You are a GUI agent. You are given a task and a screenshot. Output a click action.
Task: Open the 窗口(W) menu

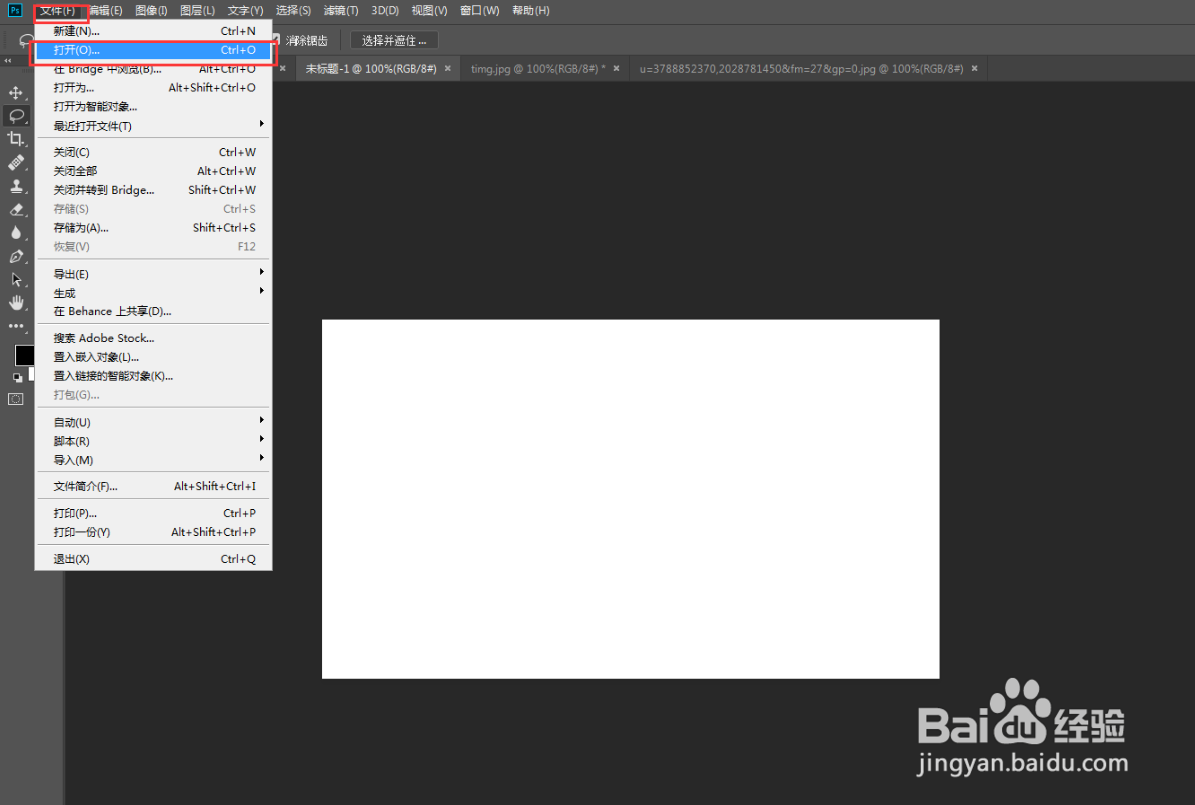(x=479, y=11)
